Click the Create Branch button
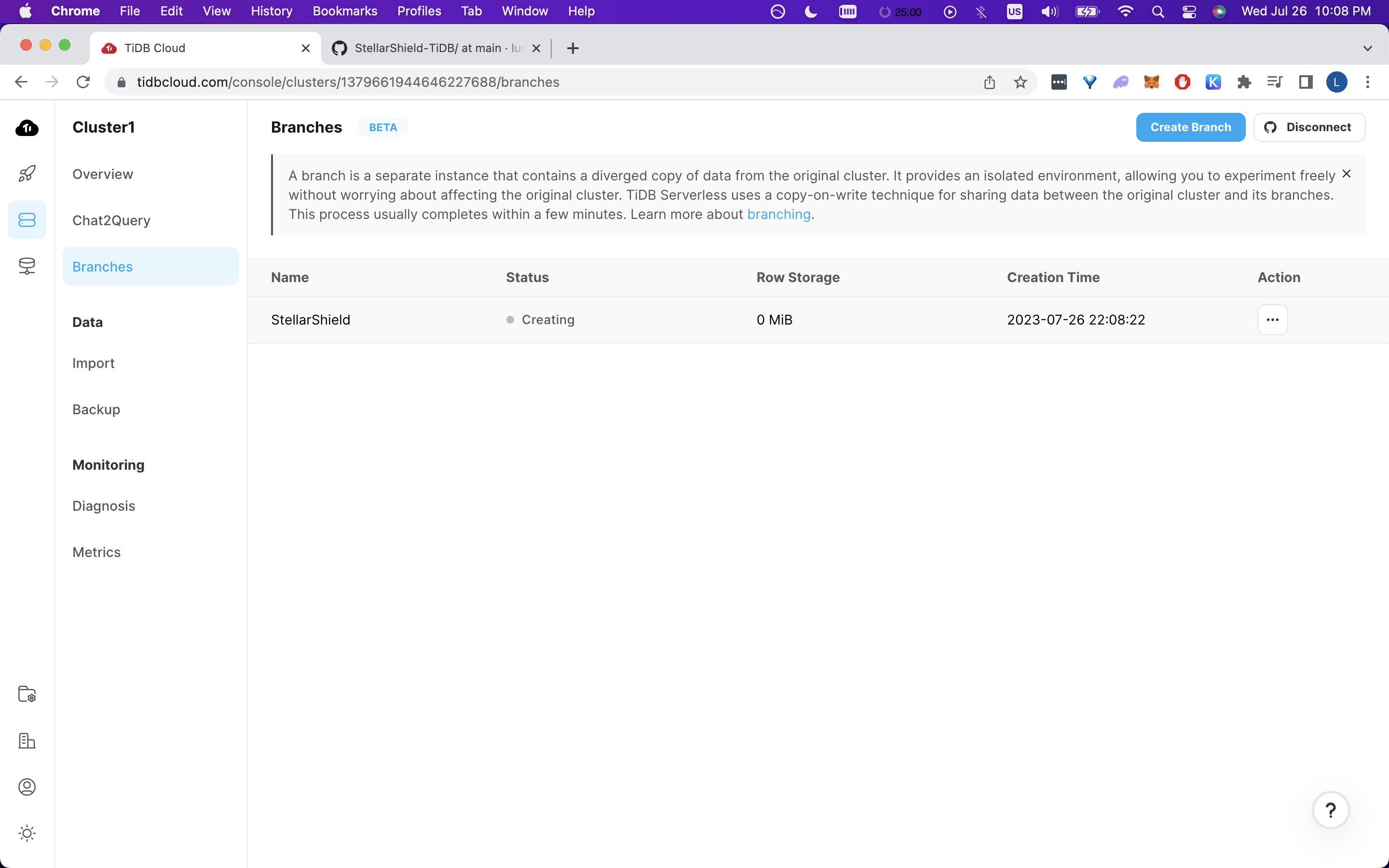 (1190, 127)
